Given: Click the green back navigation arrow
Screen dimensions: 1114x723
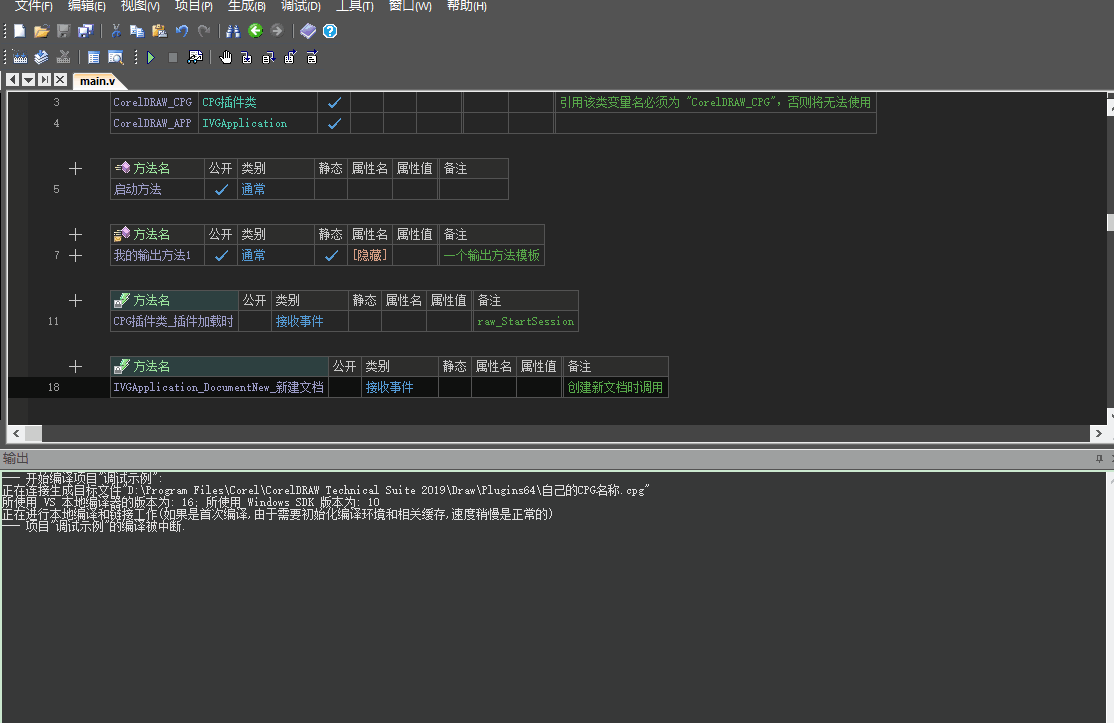Looking at the screenshot, I should click(x=255, y=31).
